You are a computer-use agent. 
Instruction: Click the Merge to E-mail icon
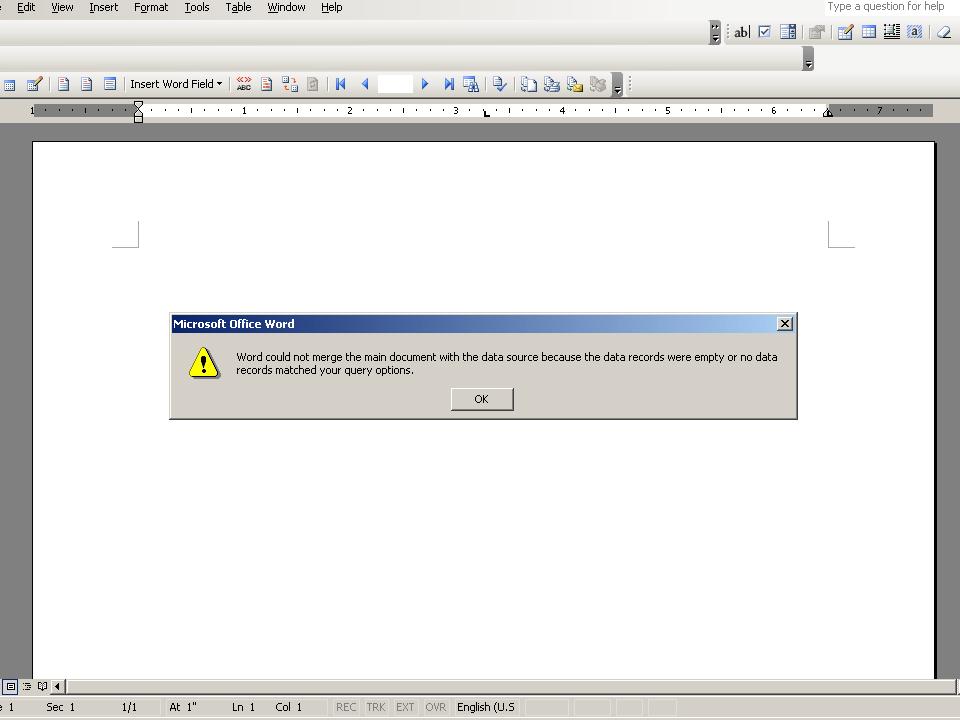(575, 84)
